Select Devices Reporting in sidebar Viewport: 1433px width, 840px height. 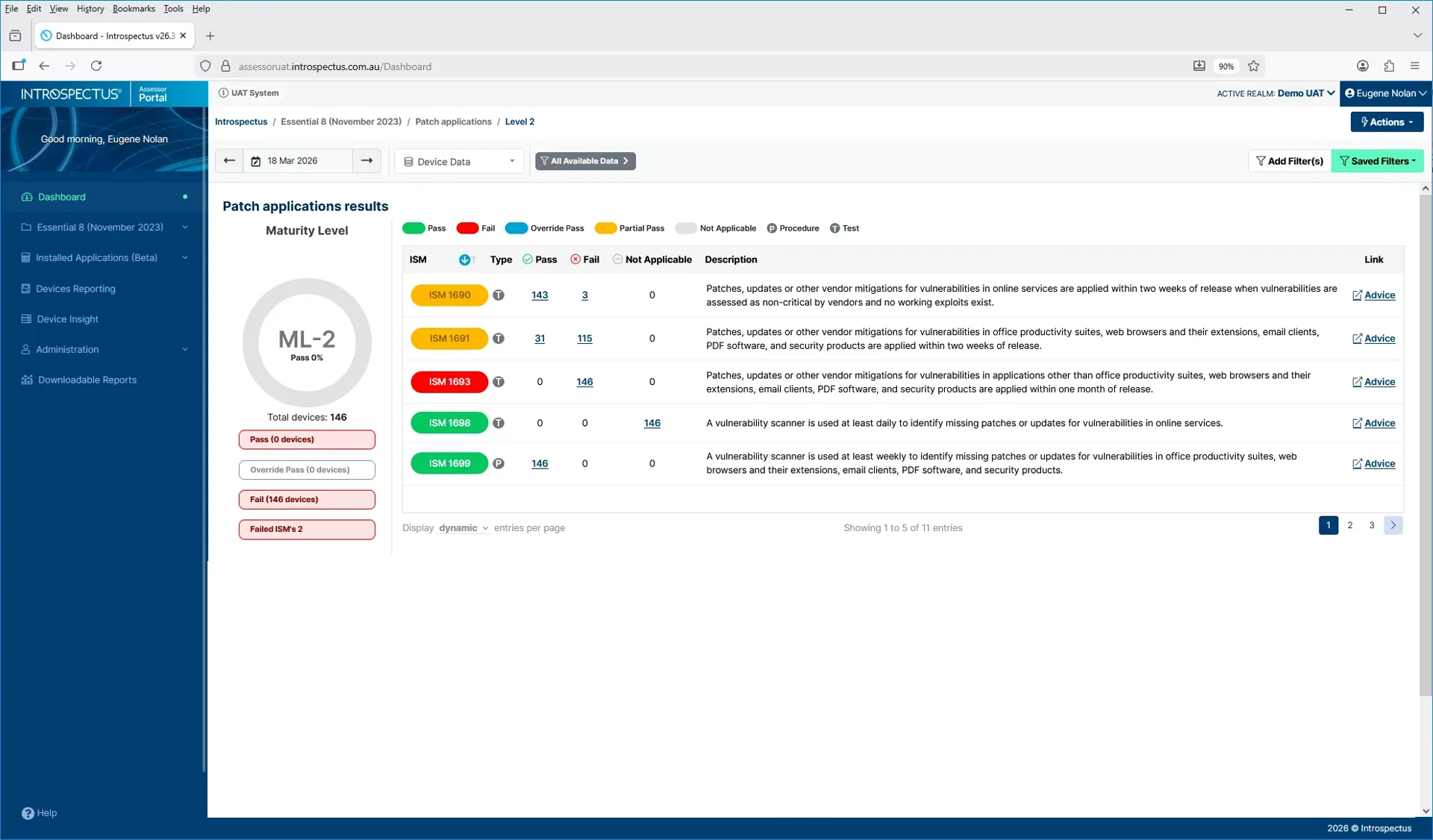[x=75, y=289]
